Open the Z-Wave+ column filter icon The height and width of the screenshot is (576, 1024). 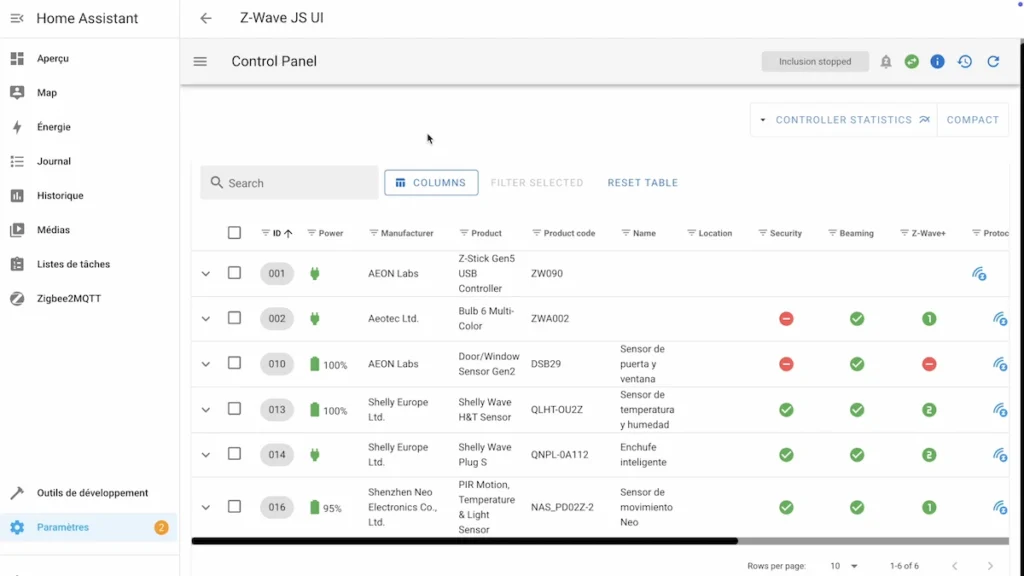904,233
